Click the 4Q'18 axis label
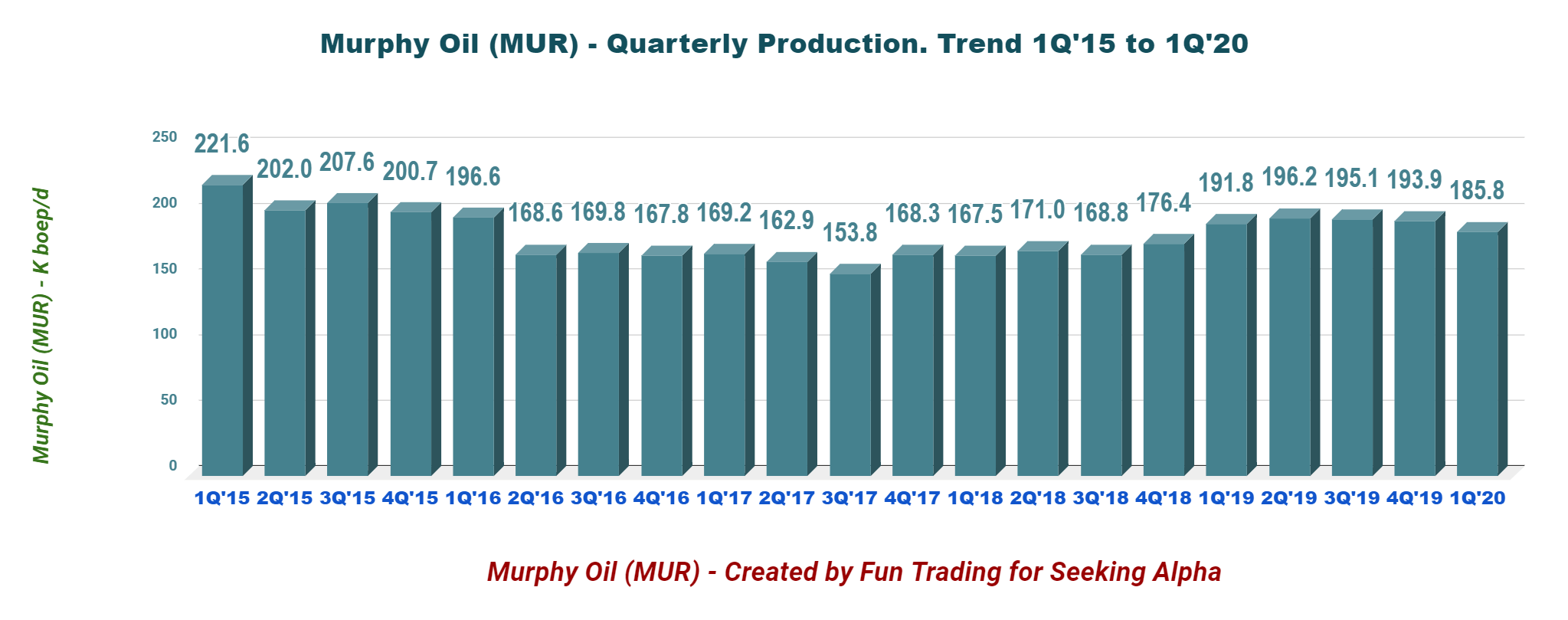This screenshot has height=620, width=1568. 1164,498
